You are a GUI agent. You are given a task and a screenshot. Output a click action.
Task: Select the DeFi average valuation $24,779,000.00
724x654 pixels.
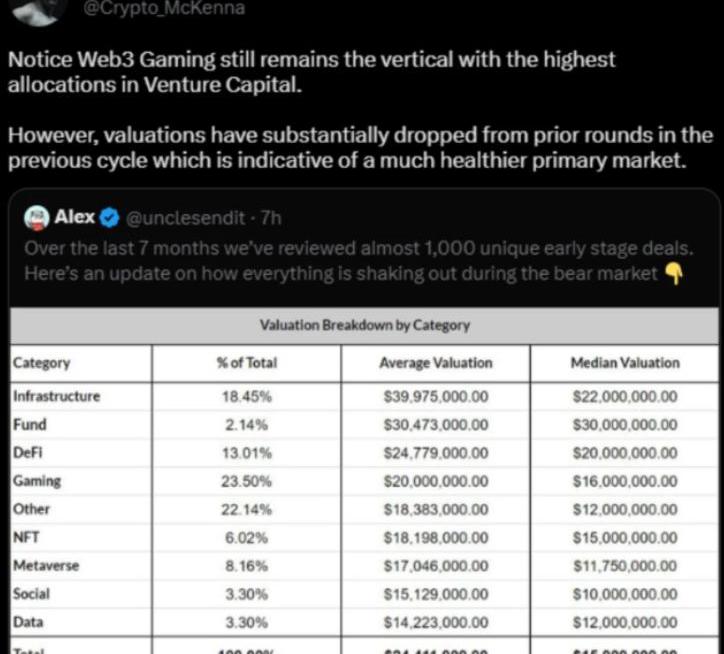point(436,453)
